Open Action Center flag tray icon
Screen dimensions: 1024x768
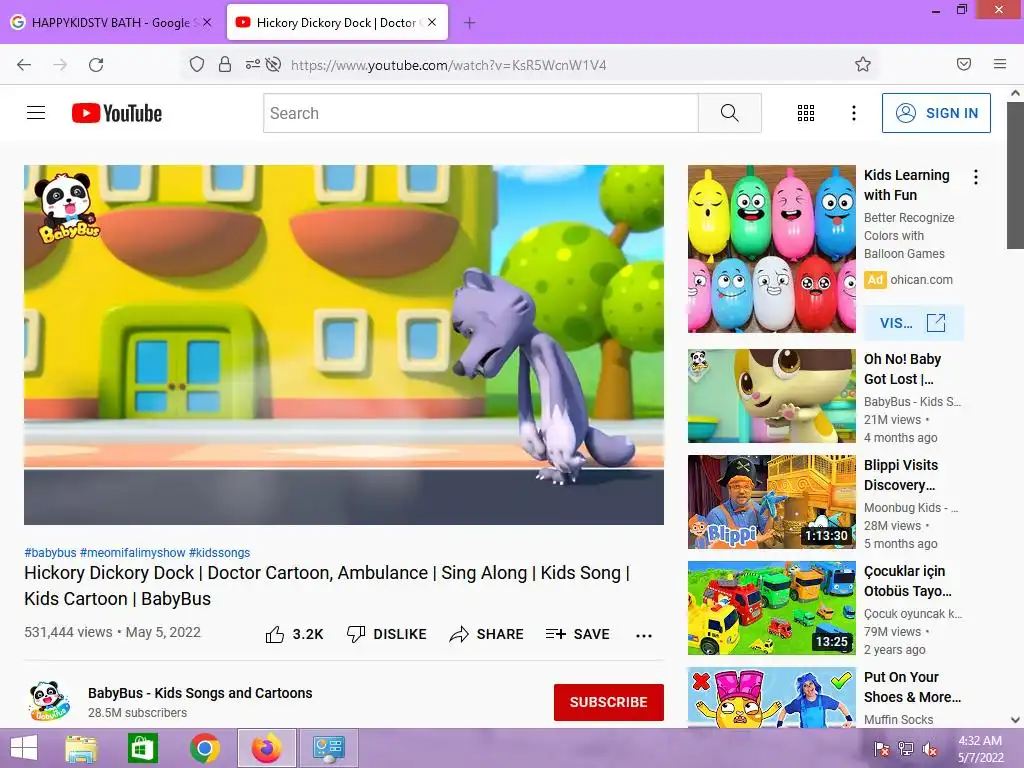pyautogui.click(x=881, y=749)
